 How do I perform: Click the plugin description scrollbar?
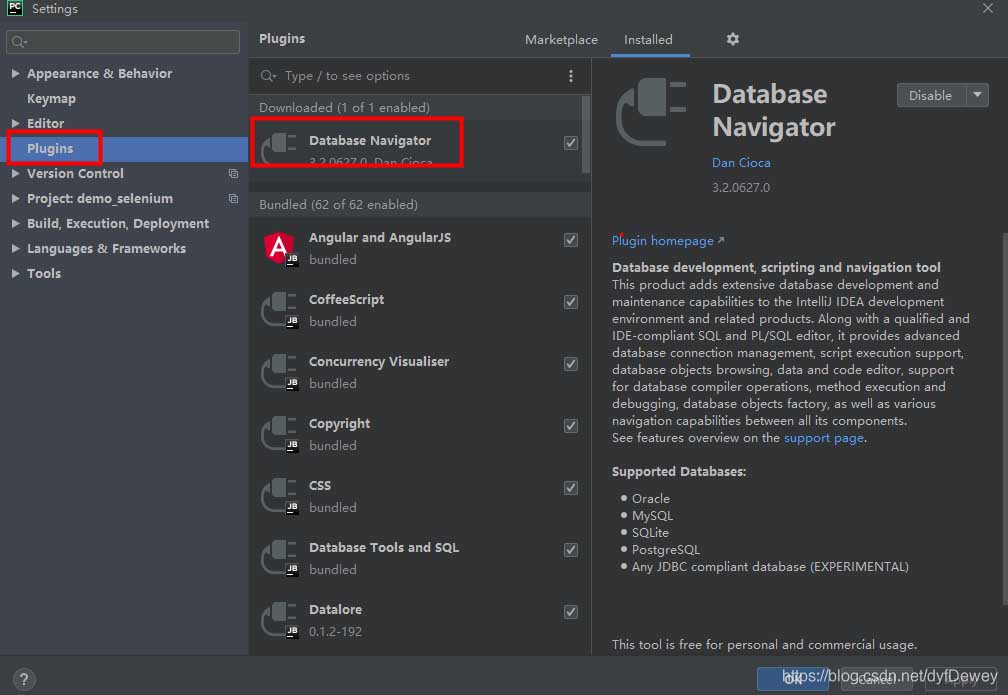(1005, 418)
